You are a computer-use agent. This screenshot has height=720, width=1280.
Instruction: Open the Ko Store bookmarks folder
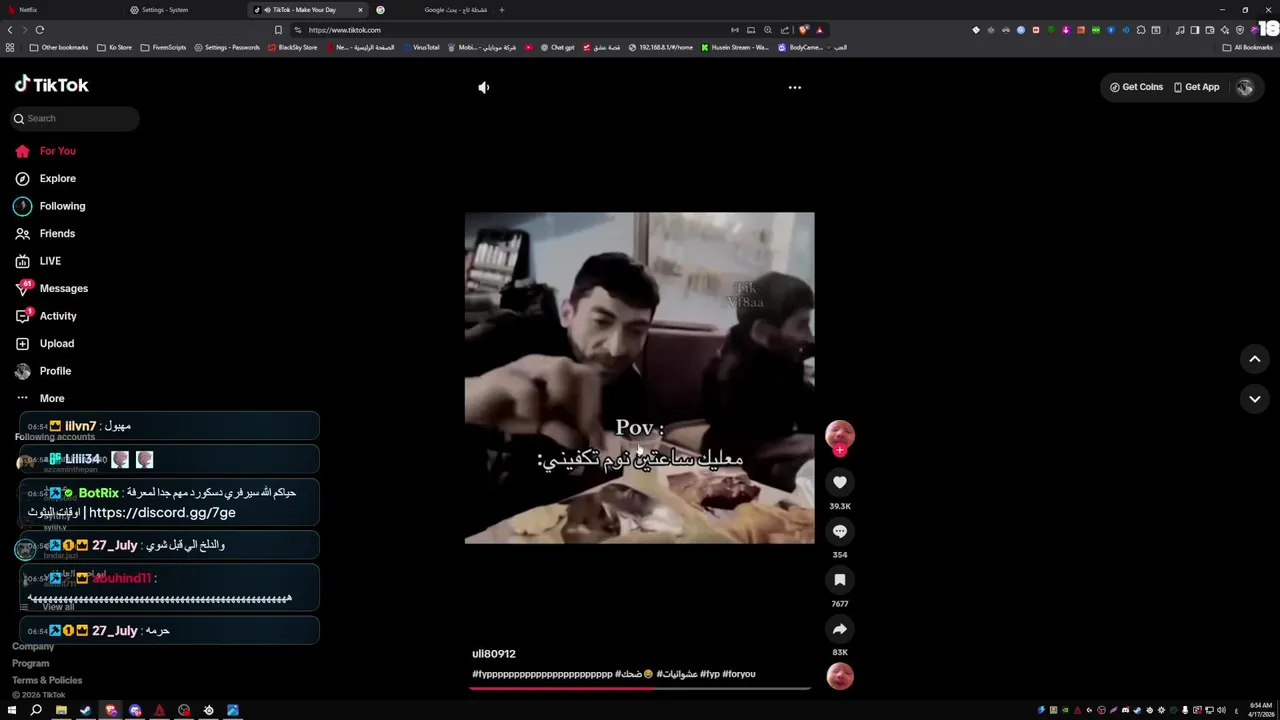(x=115, y=47)
